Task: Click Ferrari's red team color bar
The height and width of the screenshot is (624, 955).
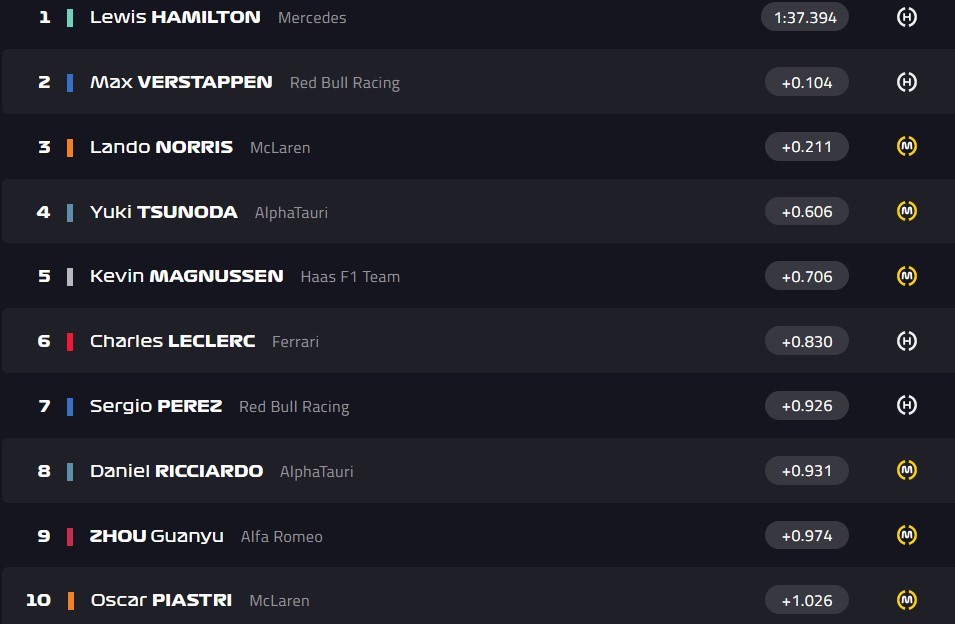Action: point(70,341)
